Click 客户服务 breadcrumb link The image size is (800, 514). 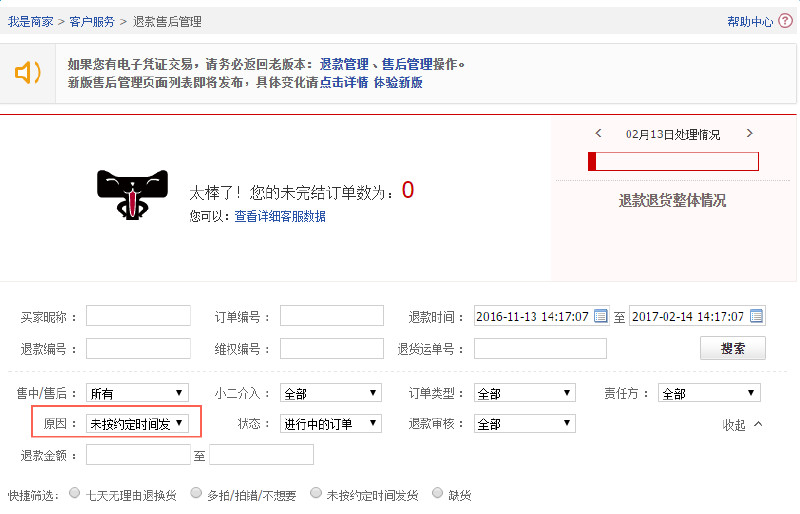point(92,21)
